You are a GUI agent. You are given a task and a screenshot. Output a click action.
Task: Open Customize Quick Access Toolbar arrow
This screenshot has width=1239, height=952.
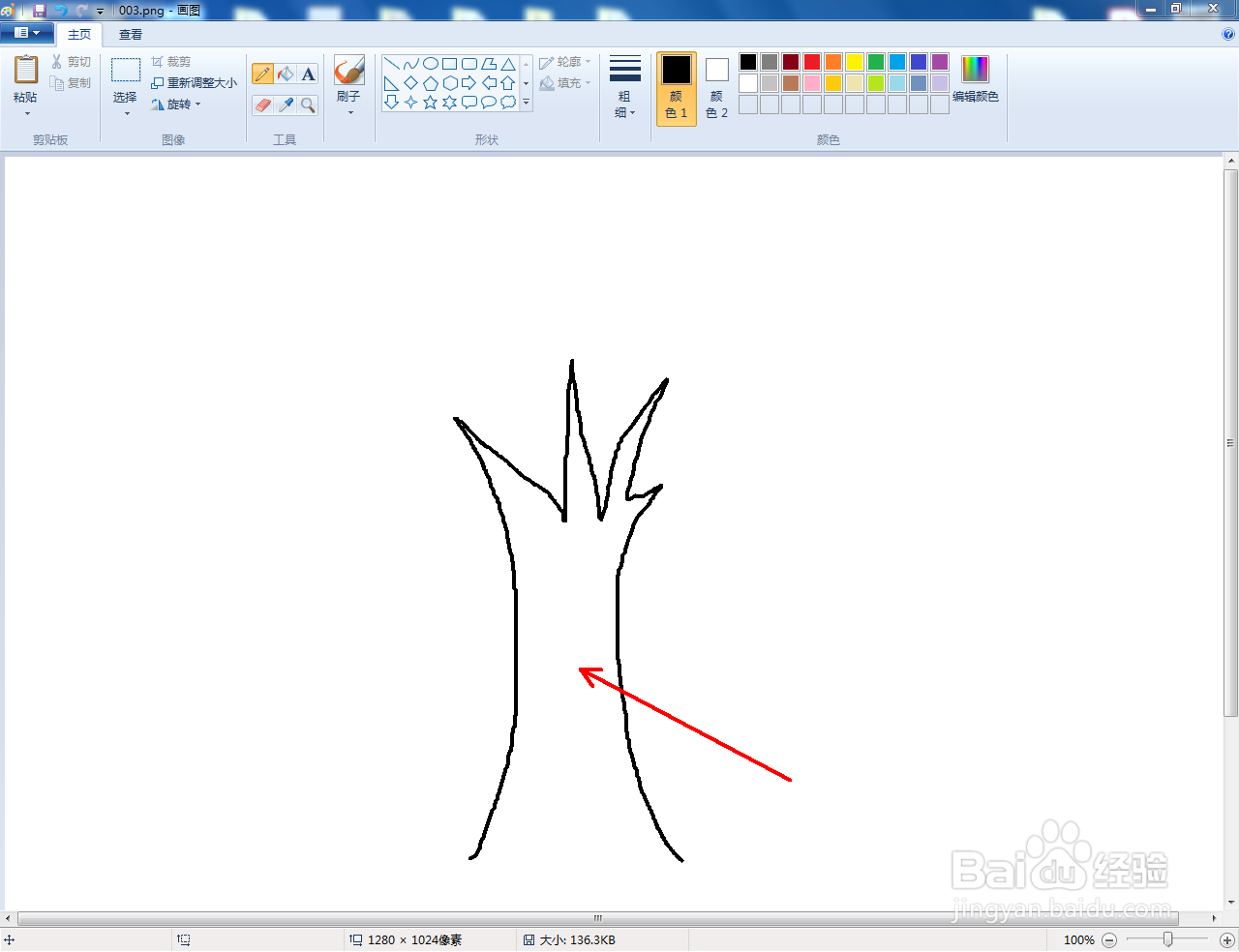[x=100, y=11]
